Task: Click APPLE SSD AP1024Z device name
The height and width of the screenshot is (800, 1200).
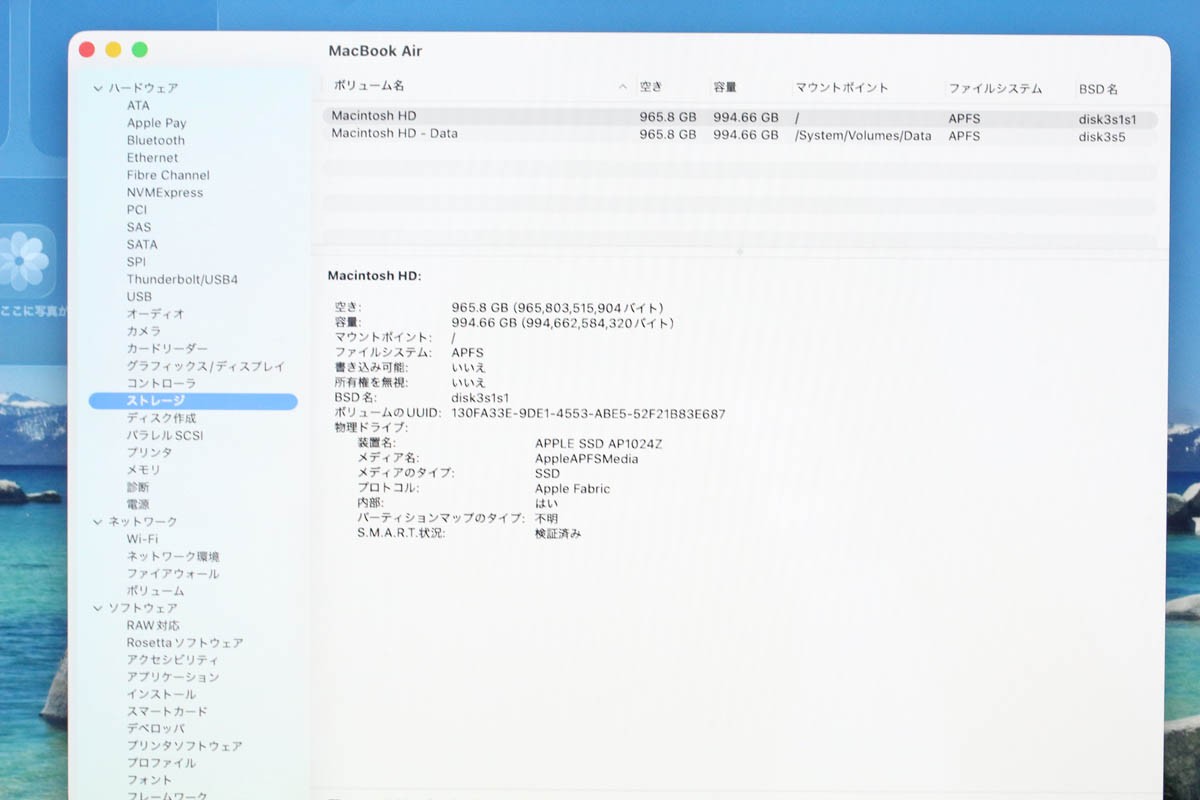Action: (x=599, y=443)
